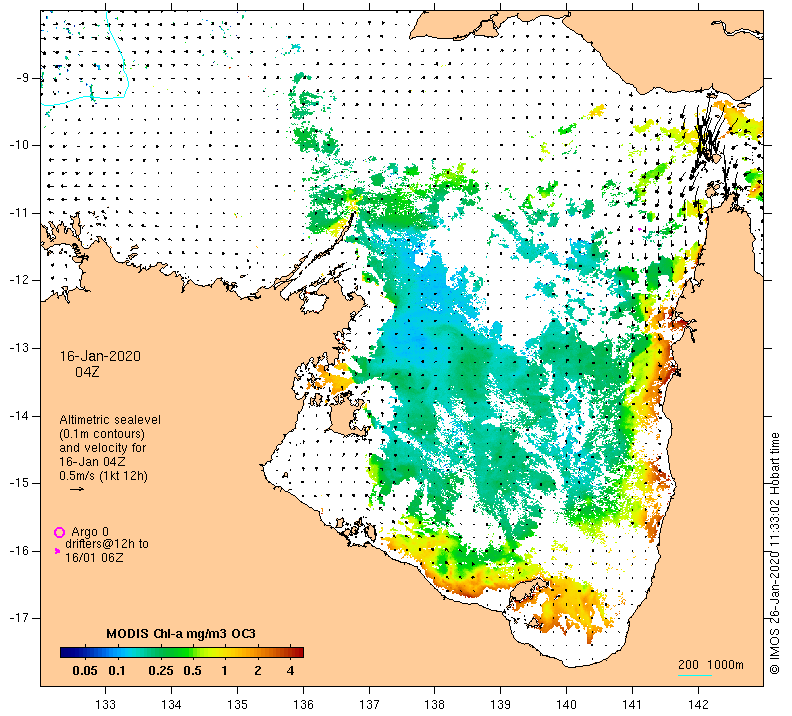Click the -16 latitude axis label

click(x=19, y=551)
